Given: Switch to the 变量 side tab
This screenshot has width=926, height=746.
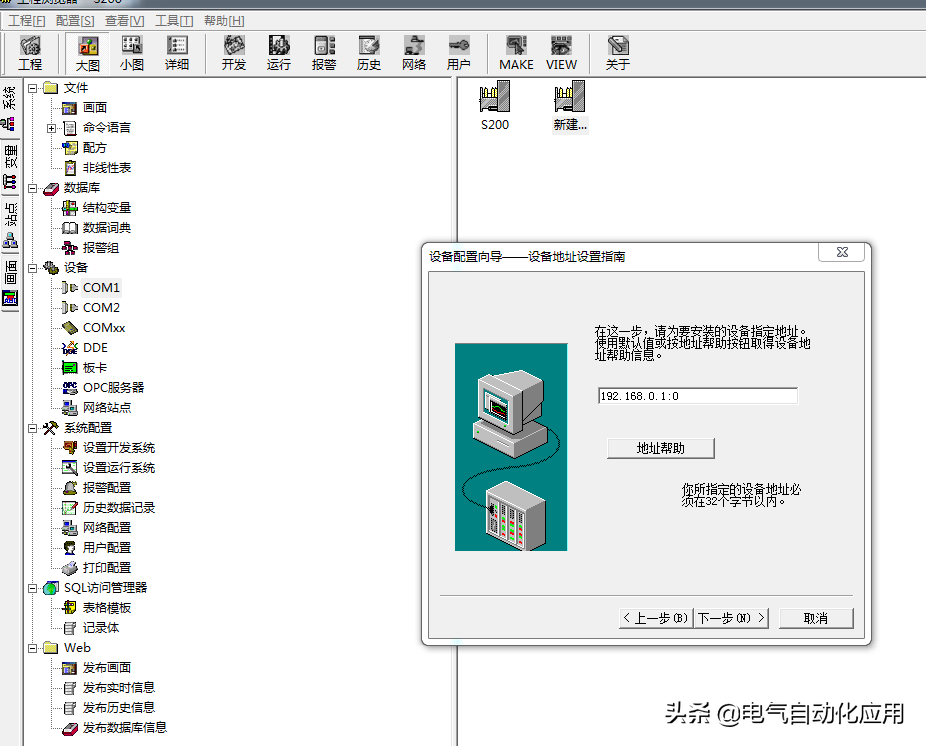Looking at the screenshot, I should click(9, 168).
